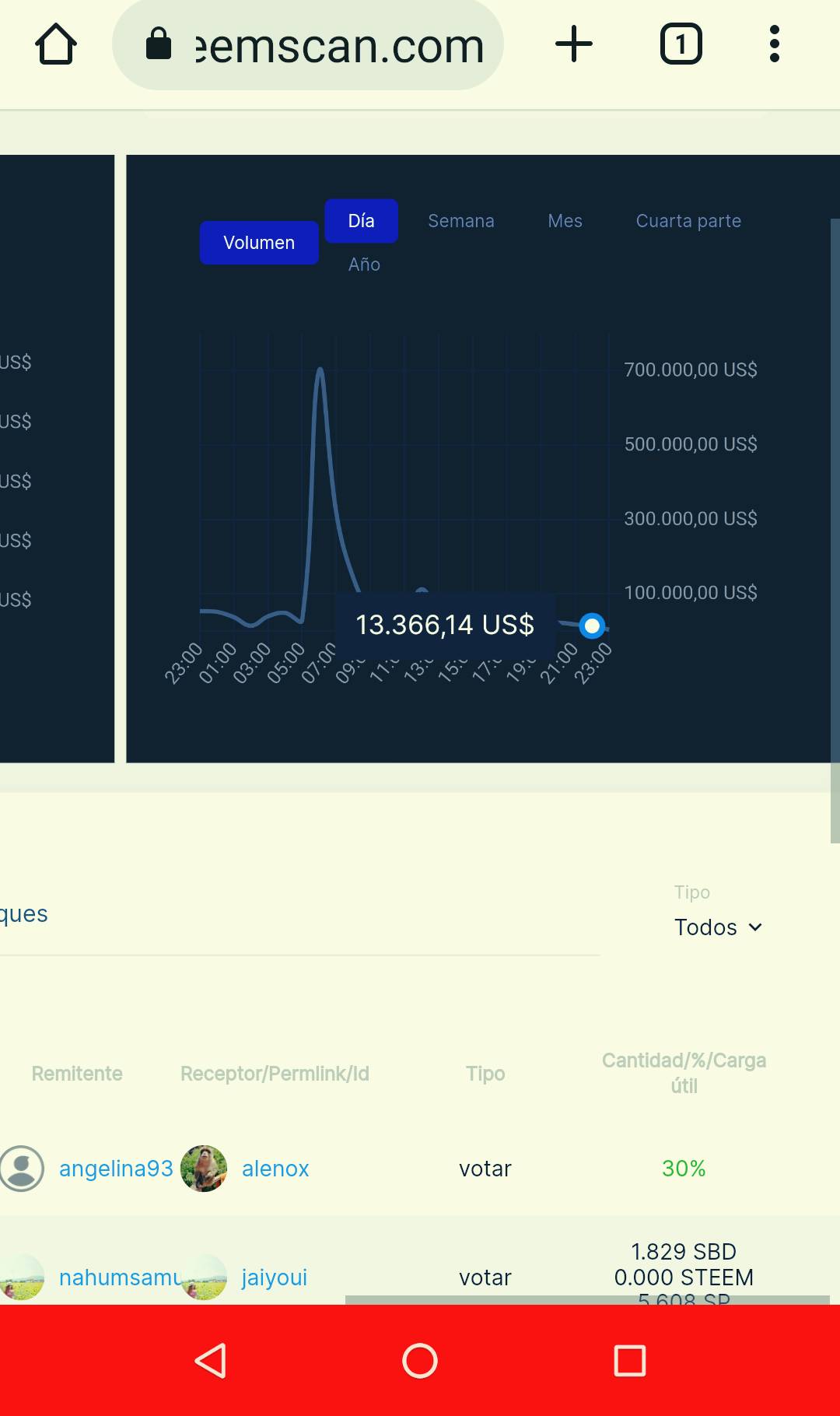The height and width of the screenshot is (1416, 840).
Task: Expand the Tipo Todos dropdown
Action: [x=718, y=927]
